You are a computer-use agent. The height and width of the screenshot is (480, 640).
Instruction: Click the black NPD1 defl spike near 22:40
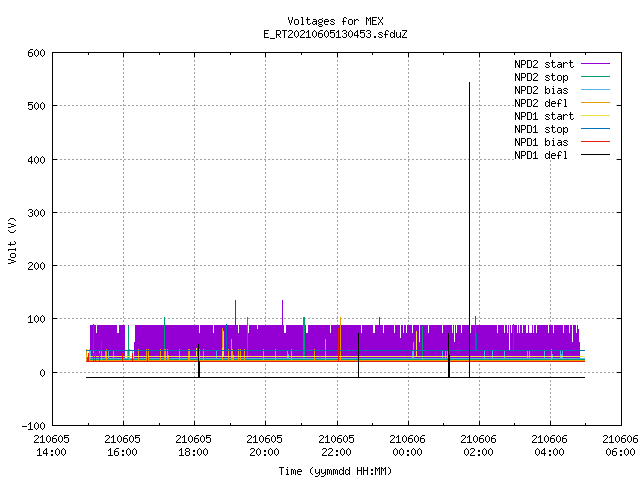point(359,355)
